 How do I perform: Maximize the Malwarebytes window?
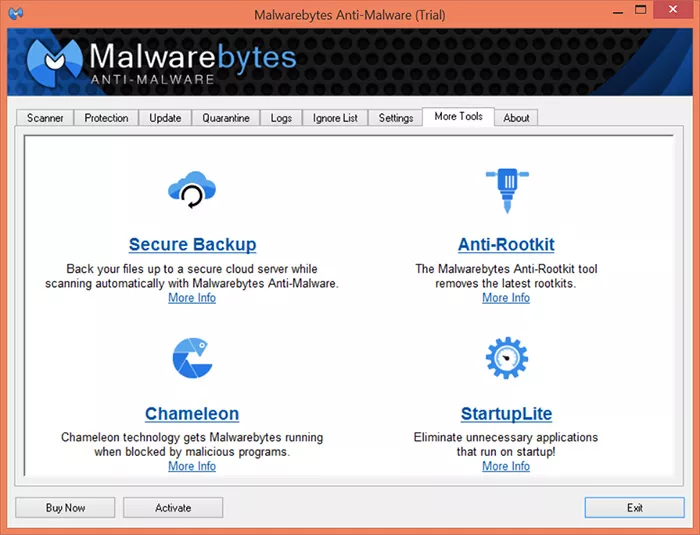tap(641, 10)
